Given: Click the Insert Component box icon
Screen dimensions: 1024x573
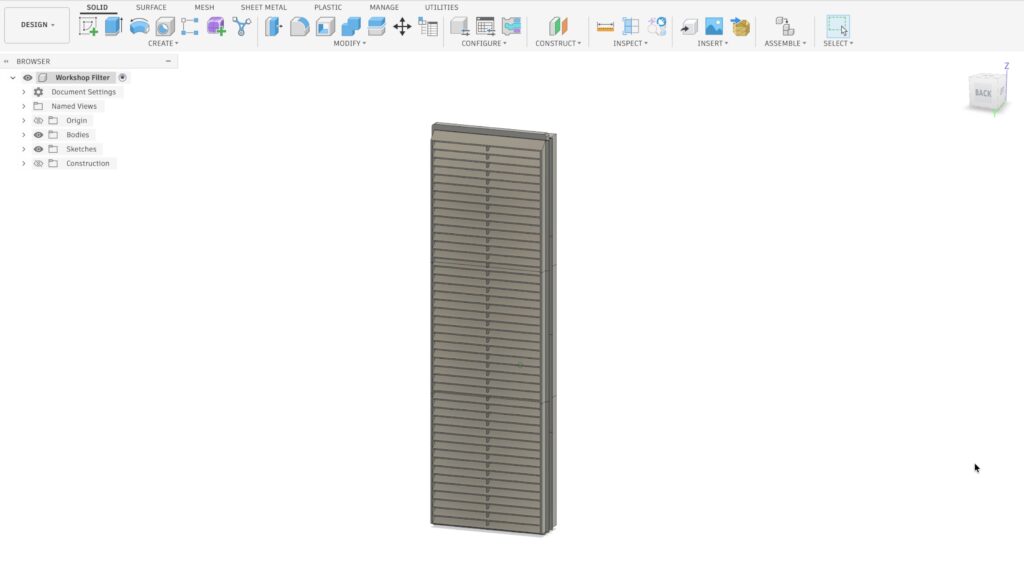Looking at the screenshot, I should tap(740, 27).
